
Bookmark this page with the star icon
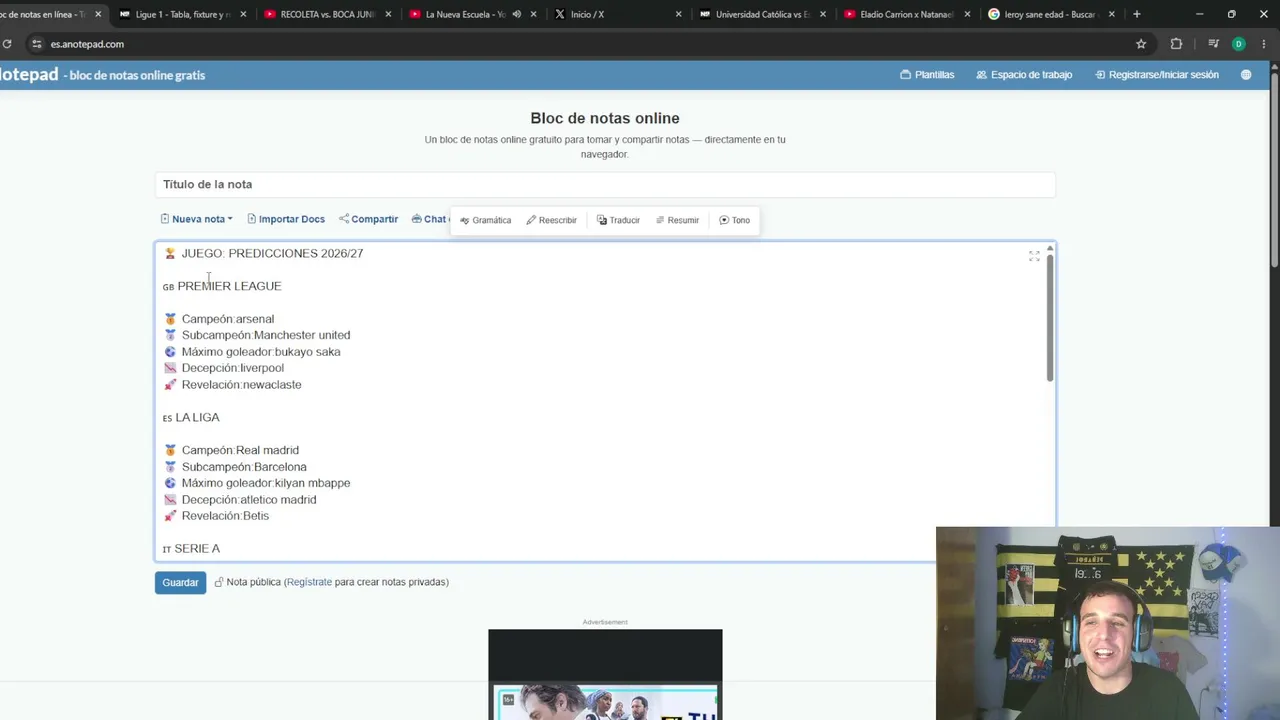tap(1141, 44)
